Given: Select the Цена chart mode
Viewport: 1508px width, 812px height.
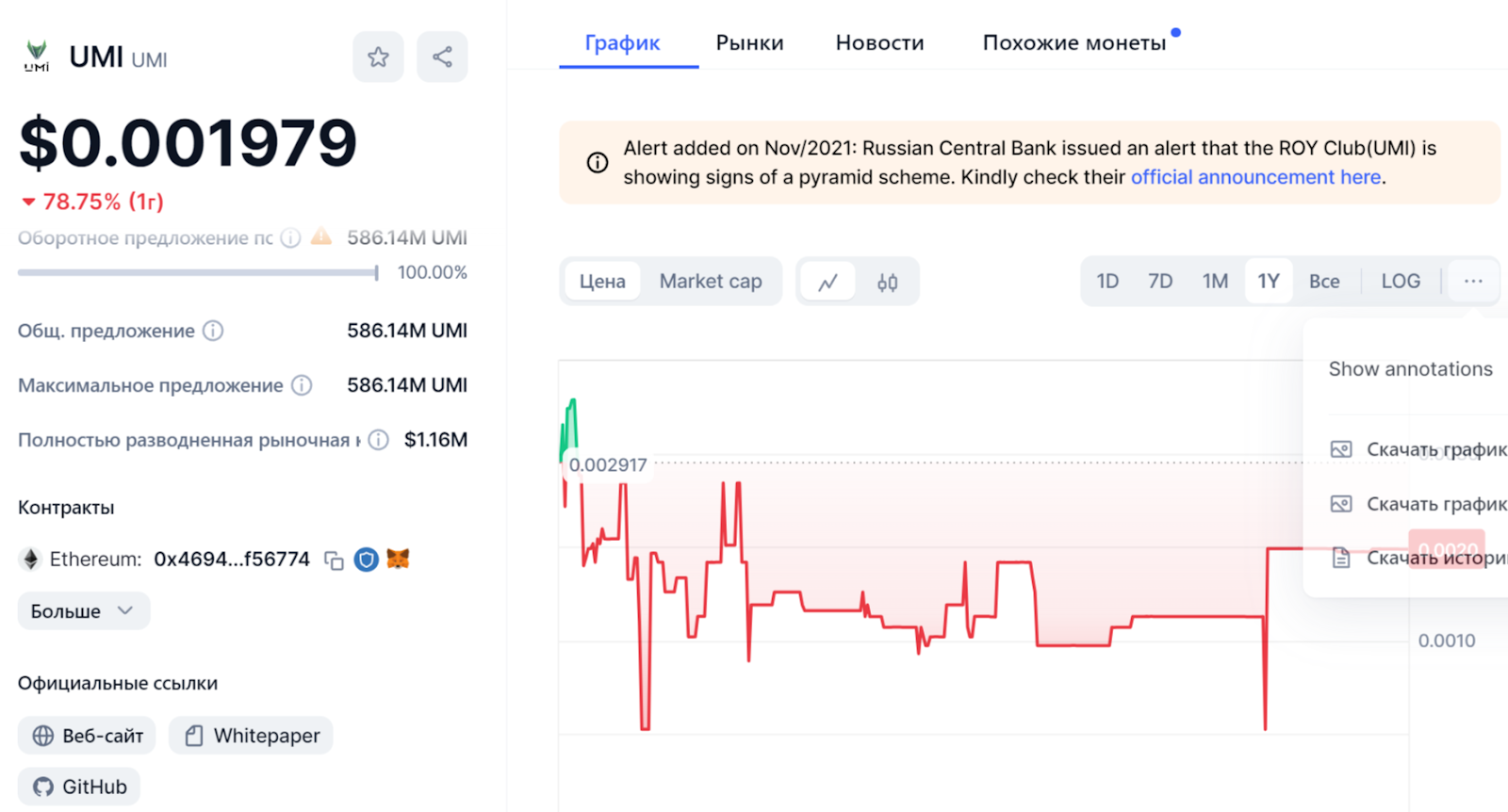Looking at the screenshot, I should pyautogui.click(x=602, y=282).
